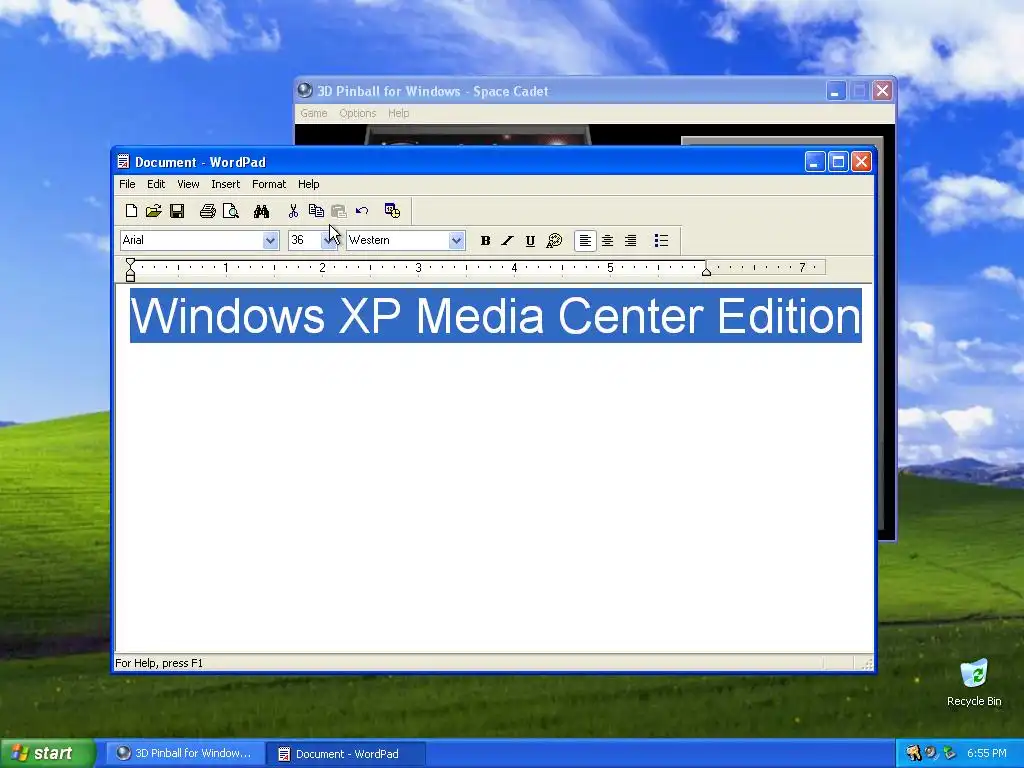1024x768 pixels.
Task: Open the Recycle Bin desktop icon
Action: [974, 682]
